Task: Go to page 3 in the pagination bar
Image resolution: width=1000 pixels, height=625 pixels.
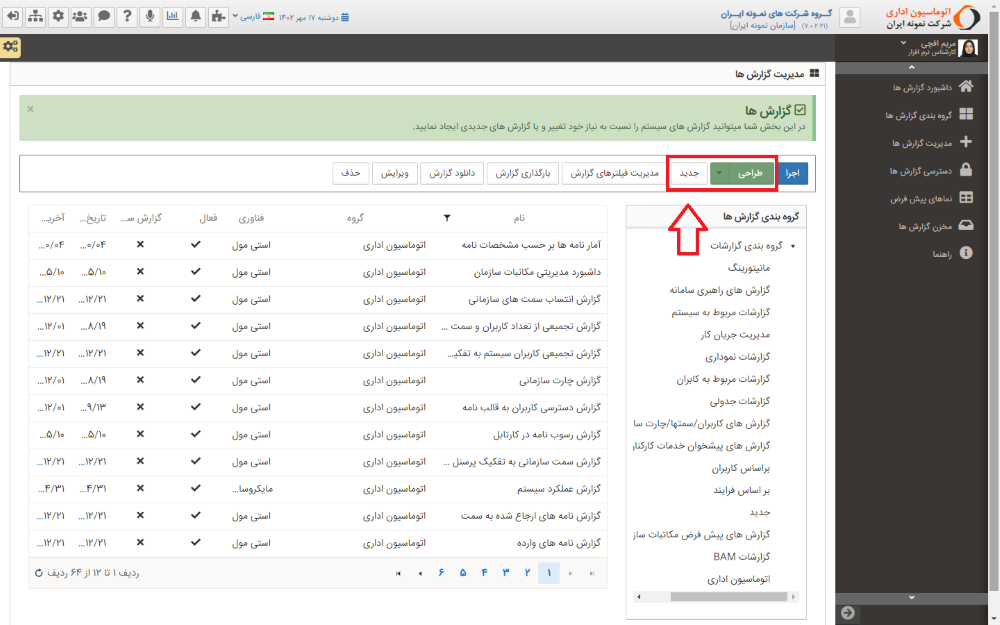Action: [504, 573]
